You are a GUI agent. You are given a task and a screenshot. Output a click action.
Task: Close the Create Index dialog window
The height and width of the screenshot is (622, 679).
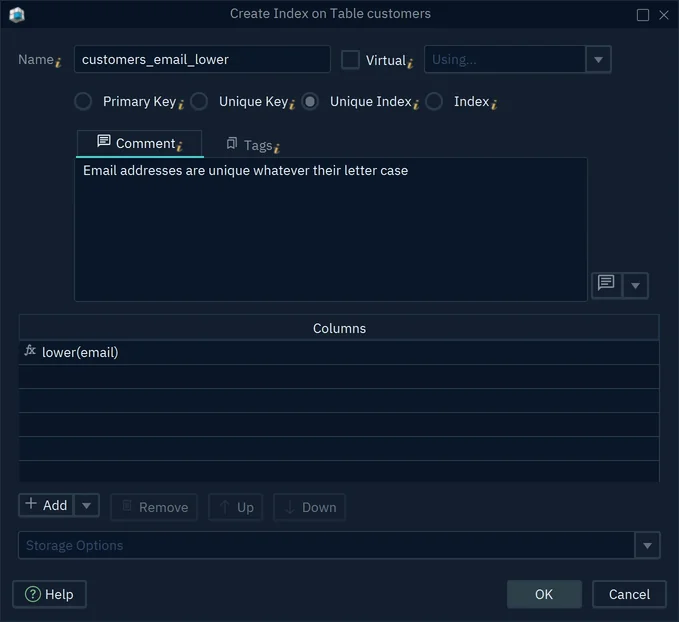[x=664, y=15]
